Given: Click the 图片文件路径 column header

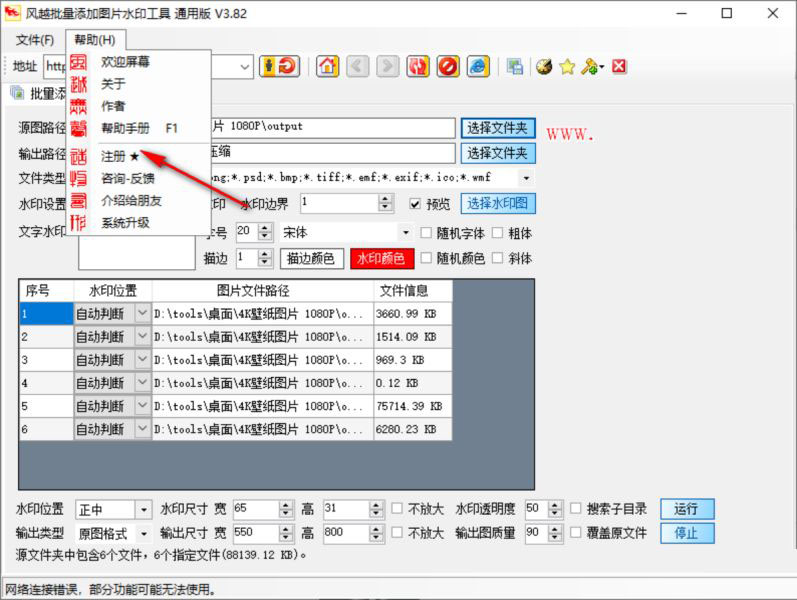Looking at the screenshot, I should point(263,291).
